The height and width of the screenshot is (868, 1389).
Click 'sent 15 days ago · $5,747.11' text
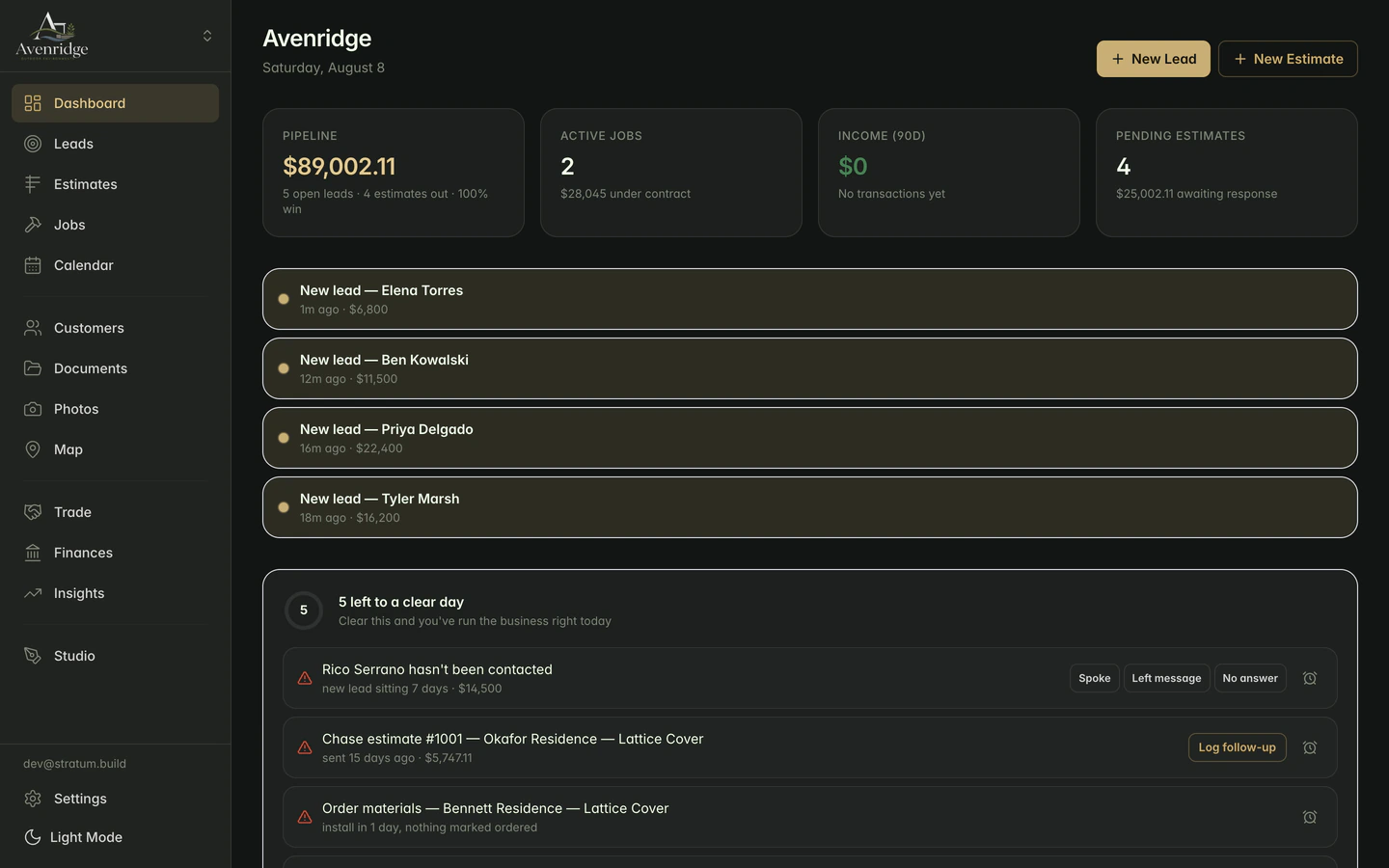(397, 758)
